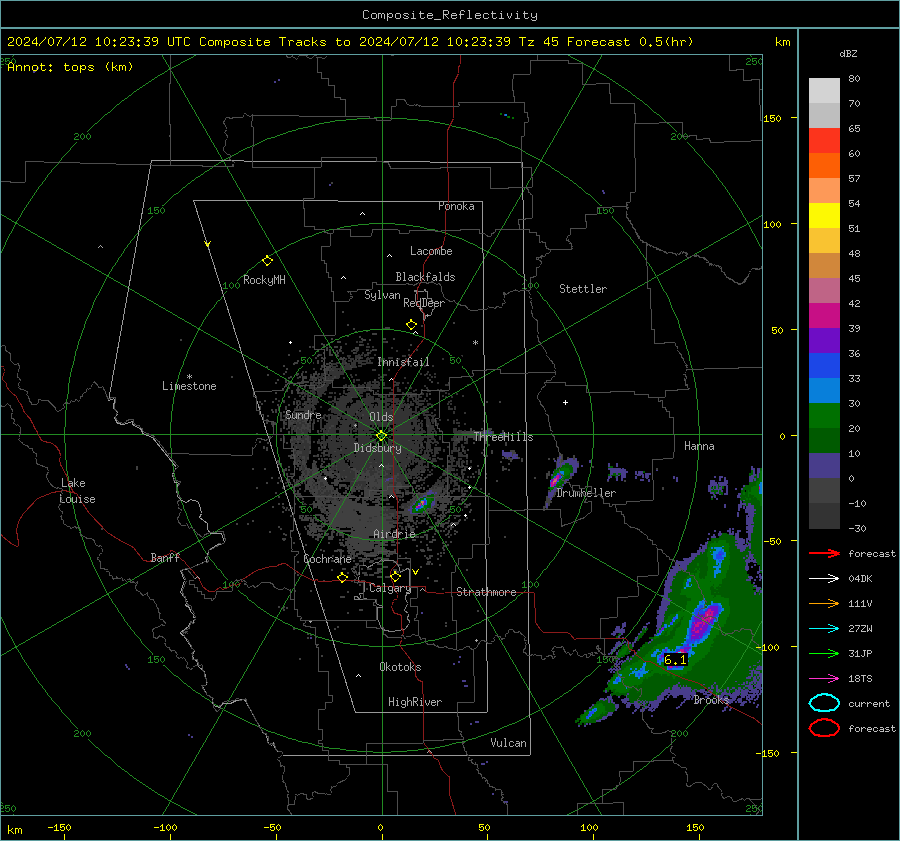Image resolution: width=900 pixels, height=841 pixels.
Task: Click the Composite_Reflectivity title
Action: tap(449, 15)
